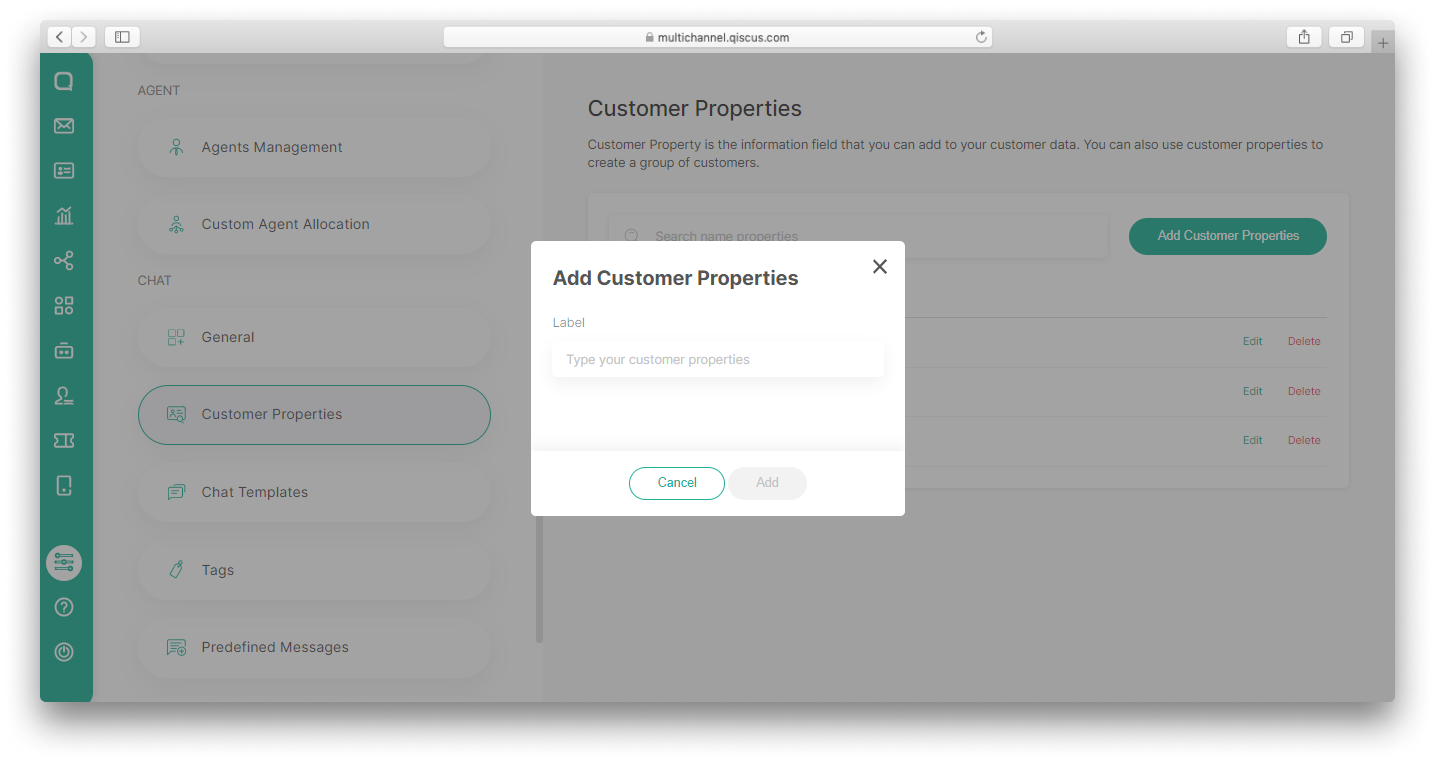Close the Add Customer Properties dialog
Viewport: 1435px width, 762px height.
tap(880, 266)
